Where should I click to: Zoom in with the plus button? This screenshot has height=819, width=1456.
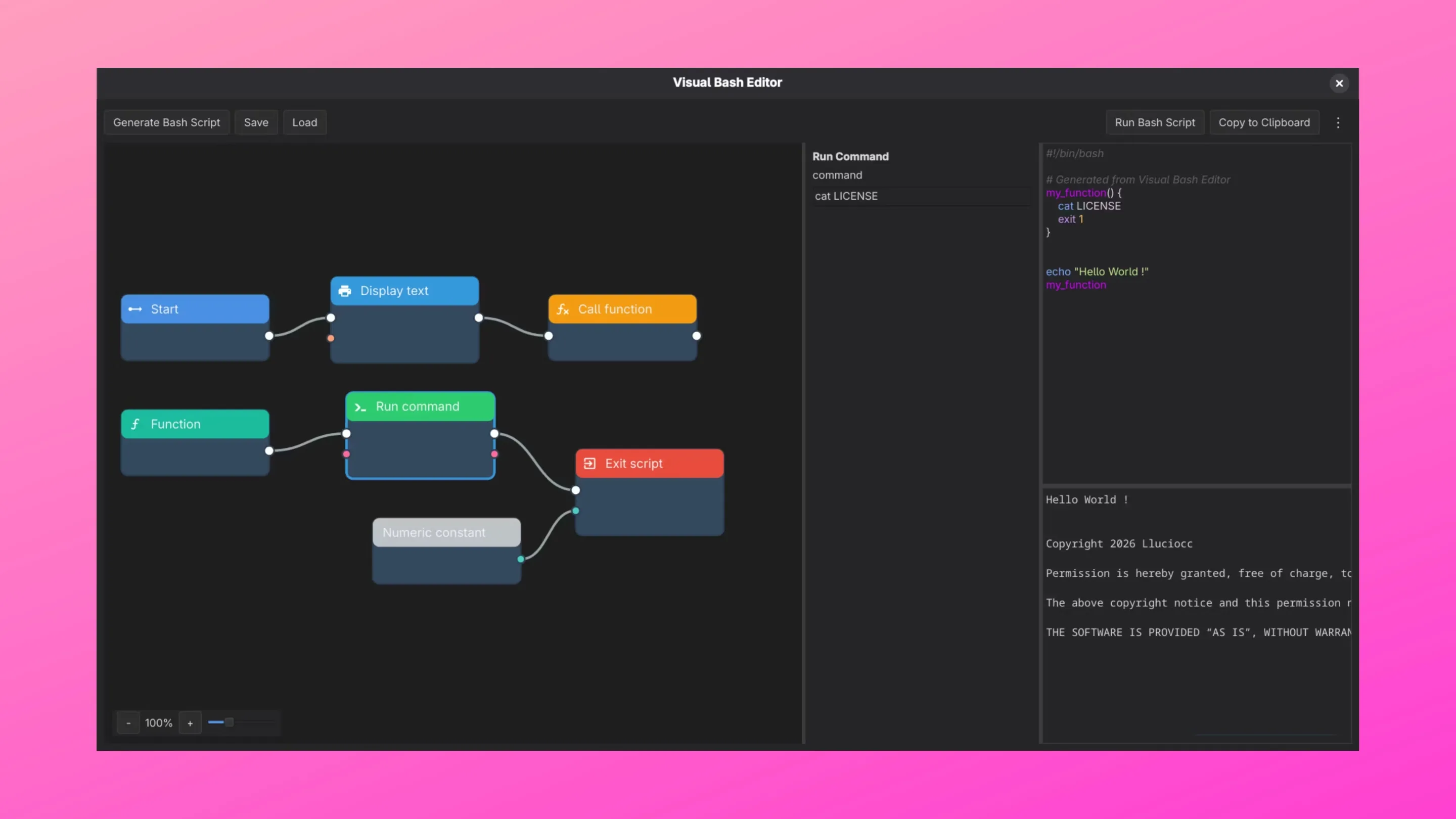[190, 723]
